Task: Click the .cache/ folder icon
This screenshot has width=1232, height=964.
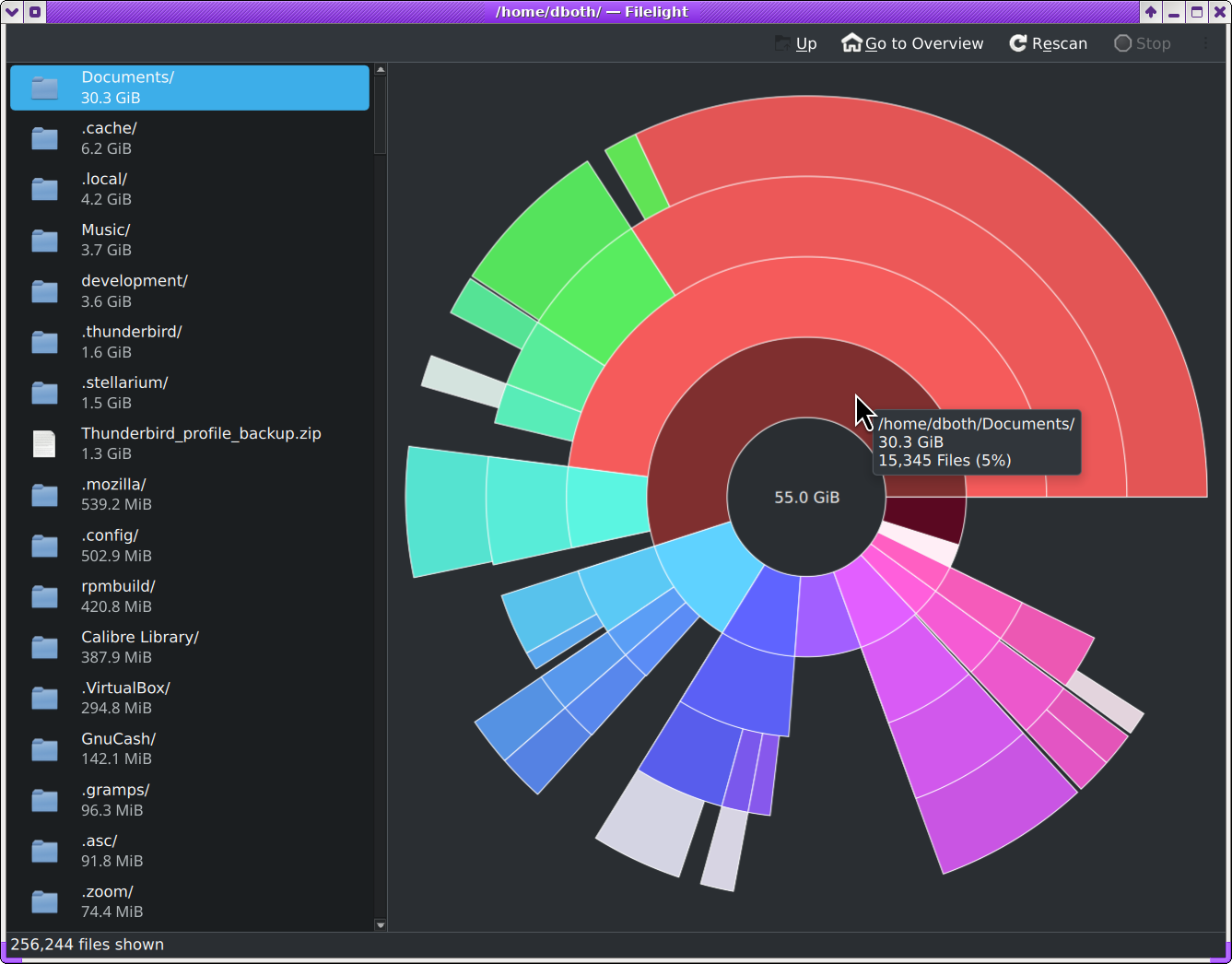Action: [x=44, y=138]
